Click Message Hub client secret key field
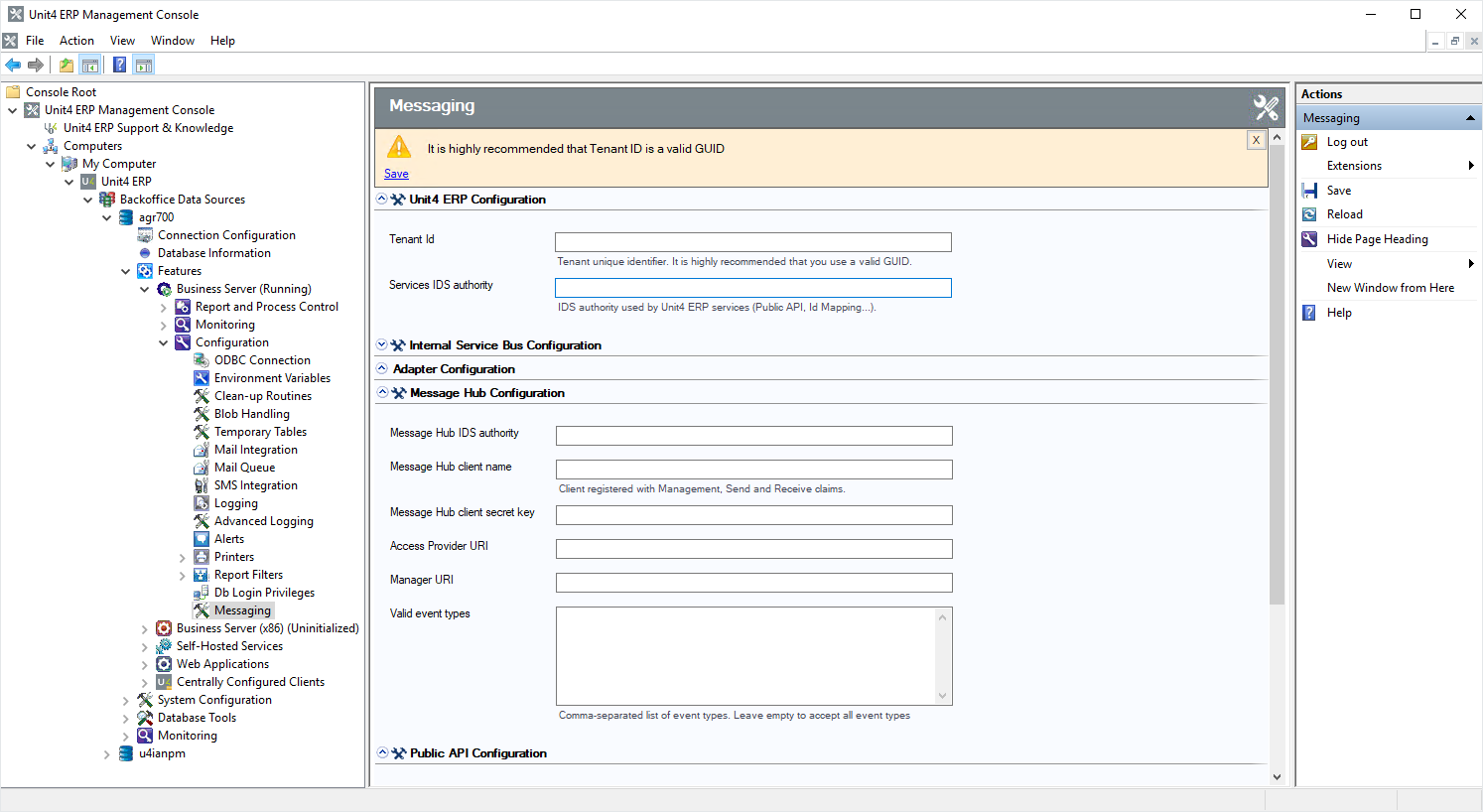This screenshot has width=1483, height=812. (753, 515)
